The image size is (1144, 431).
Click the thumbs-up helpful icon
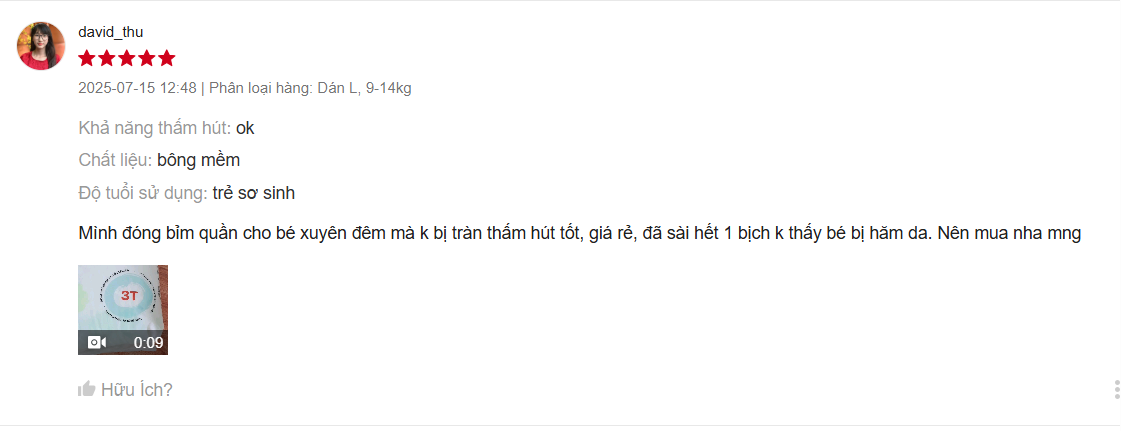click(x=87, y=389)
